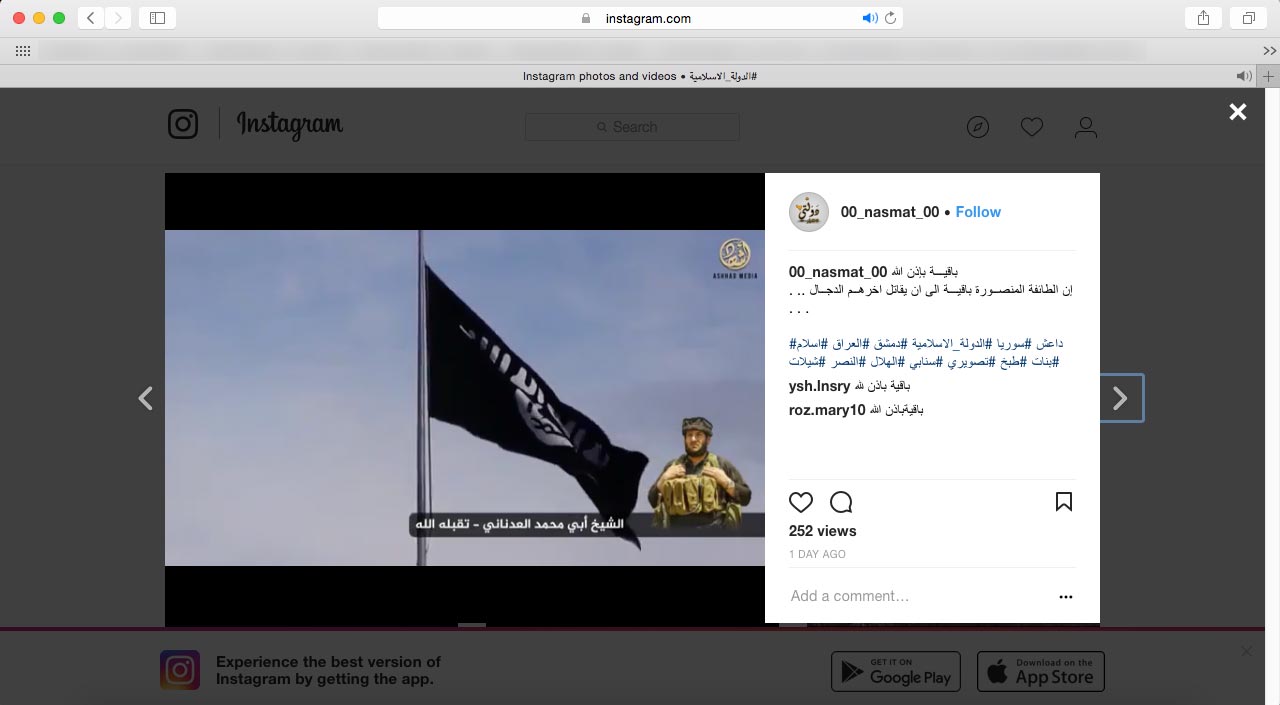Mute audio on this tab
This screenshot has width=1280, height=705.
pyautogui.click(x=1243, y=76)
